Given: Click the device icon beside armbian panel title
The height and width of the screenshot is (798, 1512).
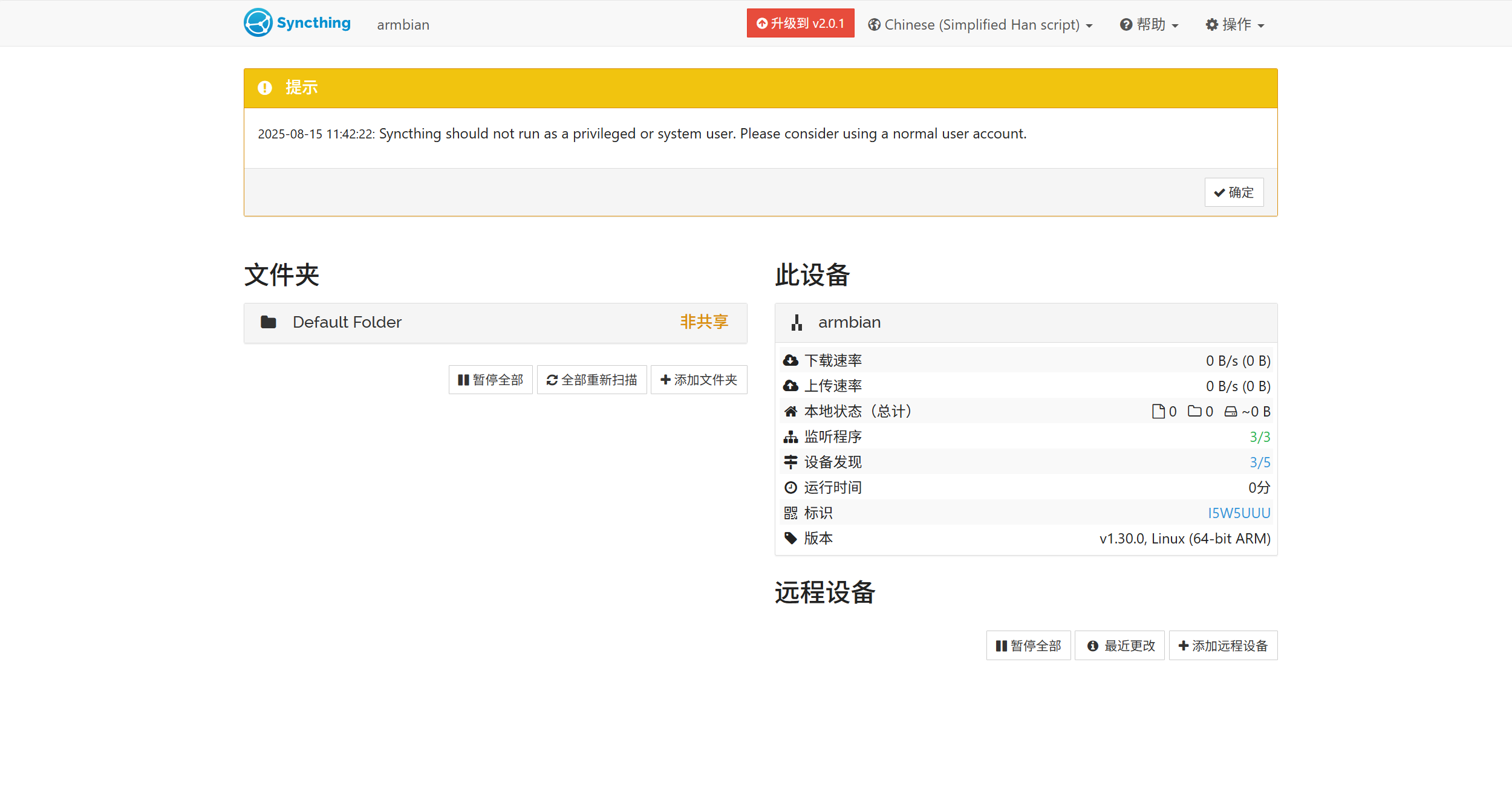Looking at the screenshot, I should [797, 323].
